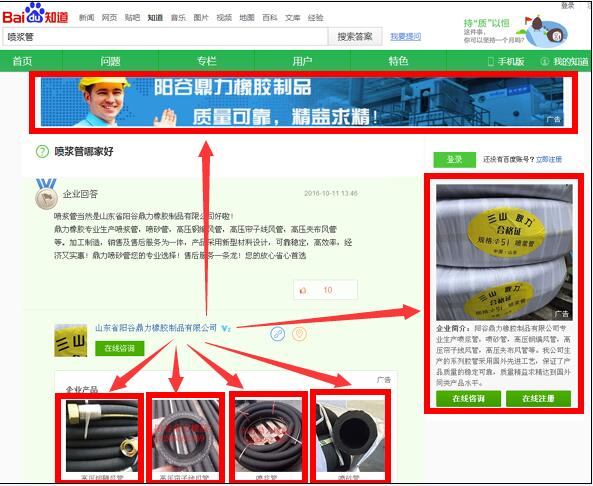The width and height of the screenshot is (593, 486).
Task: Click the enterprise answer medal badge icon
Action: click(x=46, y=194)
